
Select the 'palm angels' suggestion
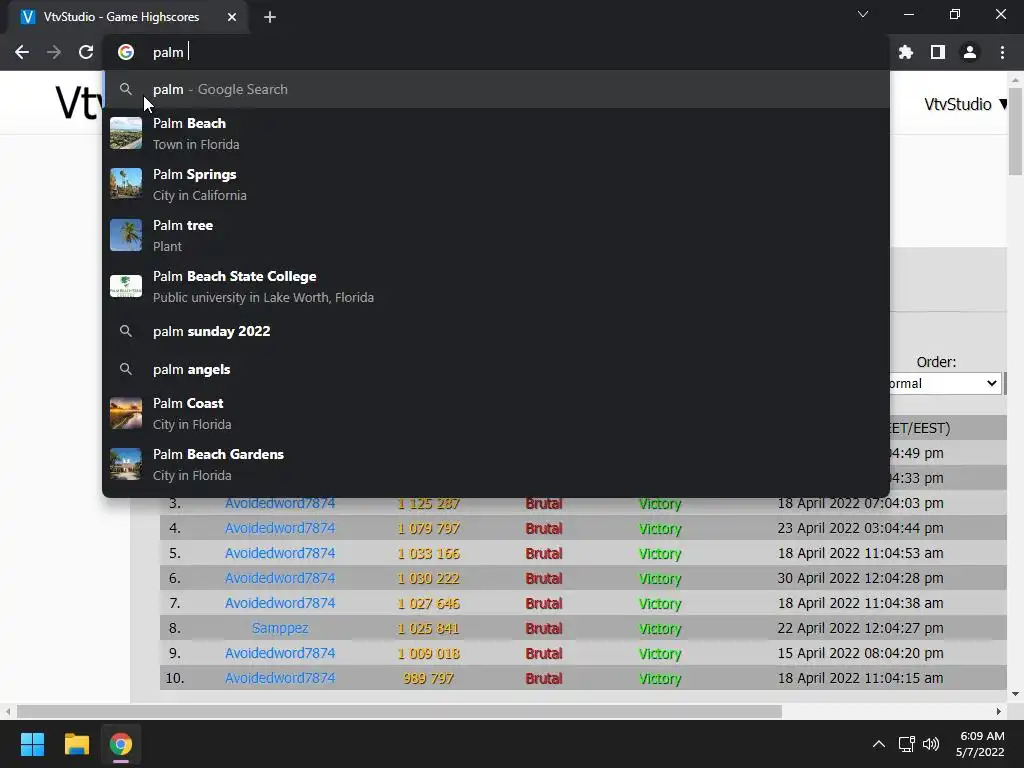[x=496, y=369]
